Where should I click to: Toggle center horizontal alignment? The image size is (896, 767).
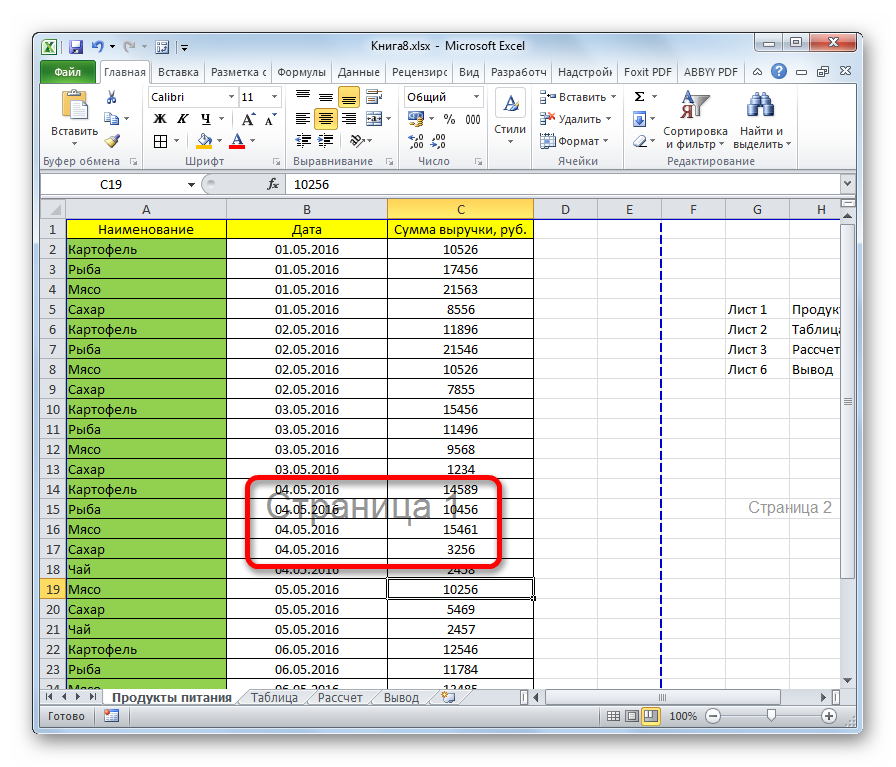click(326, 119)
